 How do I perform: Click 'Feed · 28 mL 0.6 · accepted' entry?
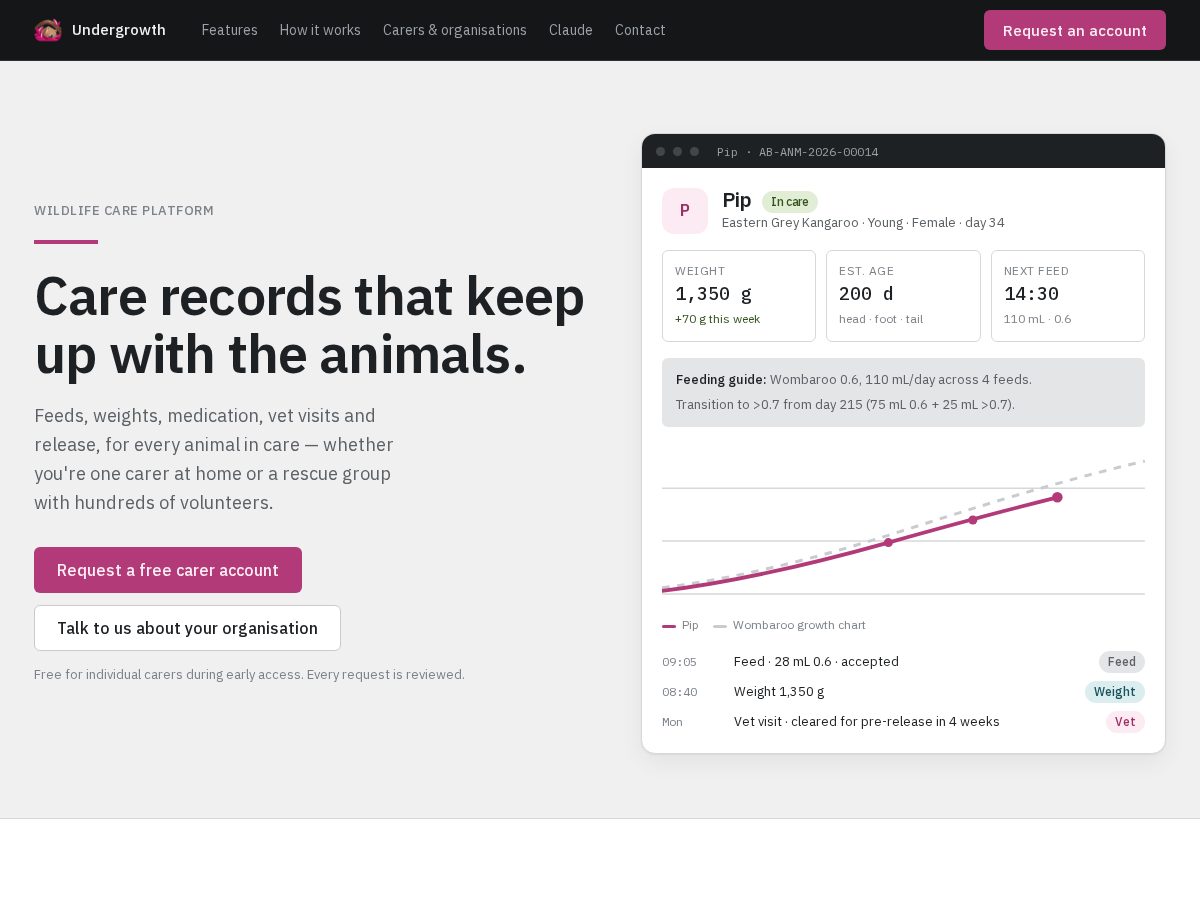(816, 662)
